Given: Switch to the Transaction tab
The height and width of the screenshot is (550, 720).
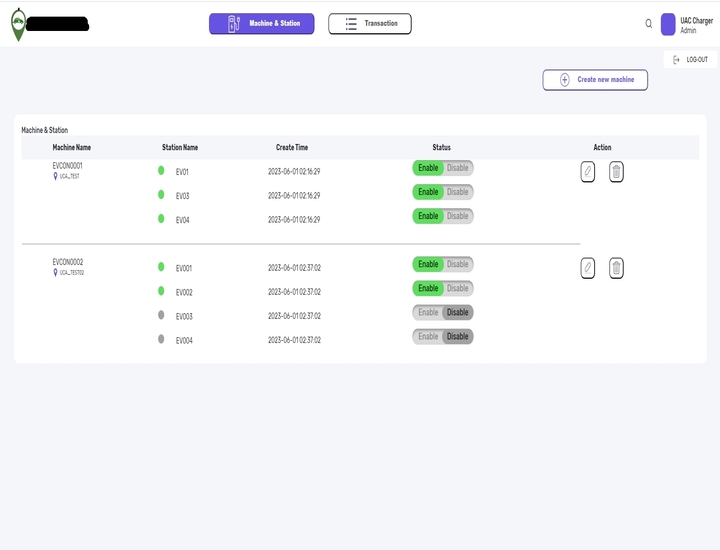Looking at the screenshot, I should [x=370, y=24].
